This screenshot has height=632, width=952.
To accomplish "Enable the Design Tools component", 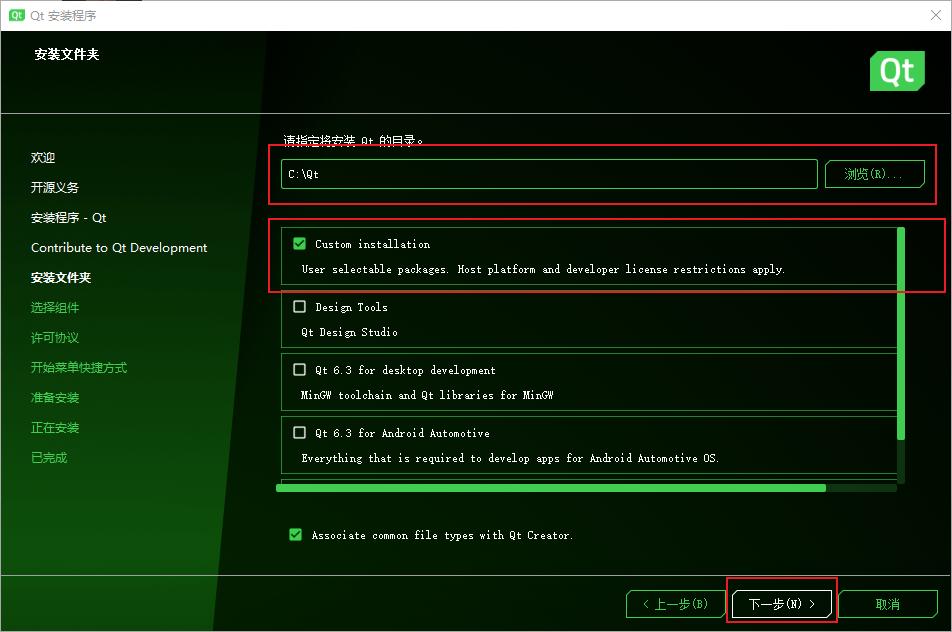I will coord(299,307).
